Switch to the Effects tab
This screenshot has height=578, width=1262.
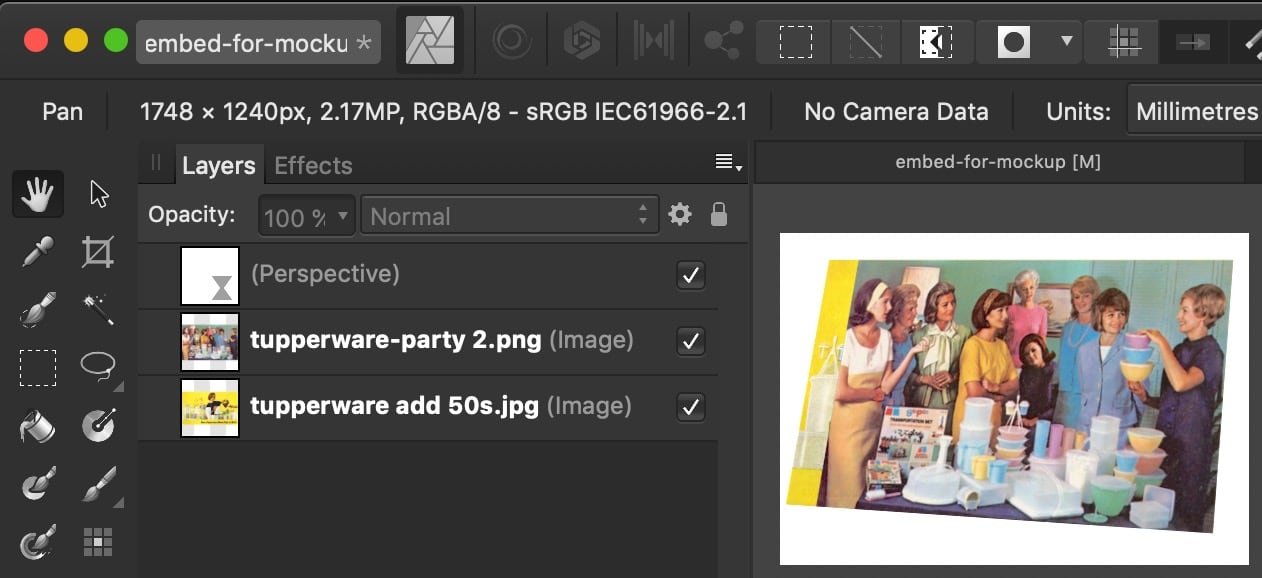(313, 166)
